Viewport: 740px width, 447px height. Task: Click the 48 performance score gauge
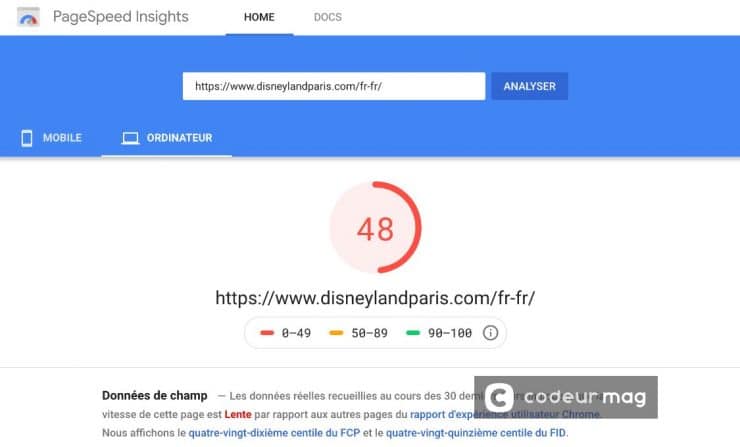(375, 228)
